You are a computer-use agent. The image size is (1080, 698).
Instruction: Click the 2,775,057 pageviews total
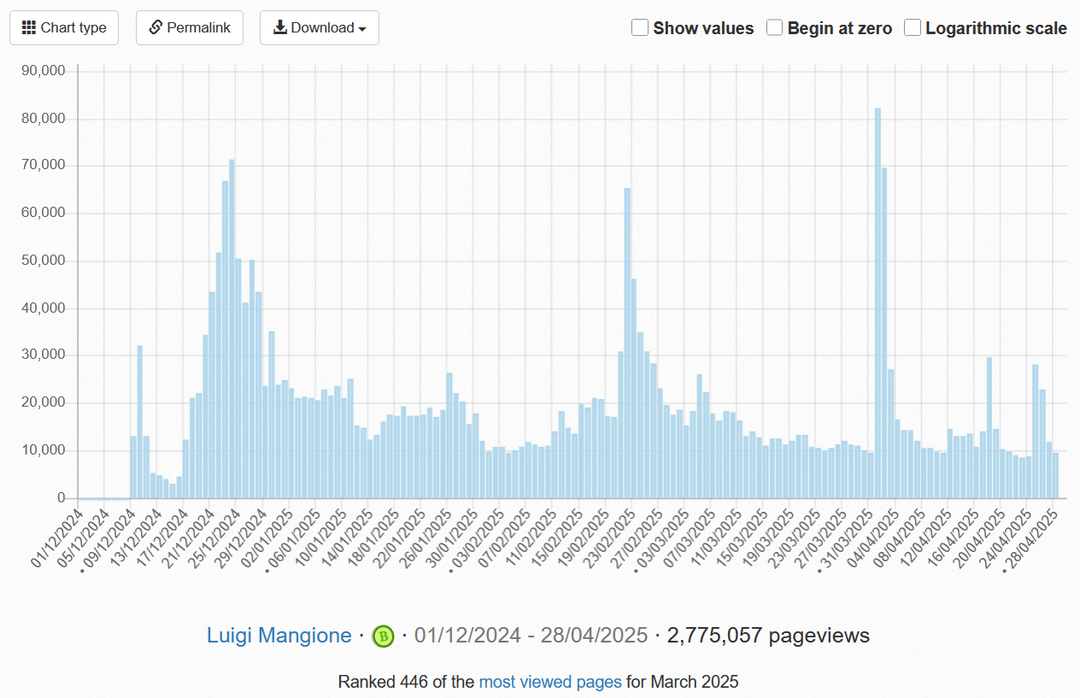[x=768, y=635]
